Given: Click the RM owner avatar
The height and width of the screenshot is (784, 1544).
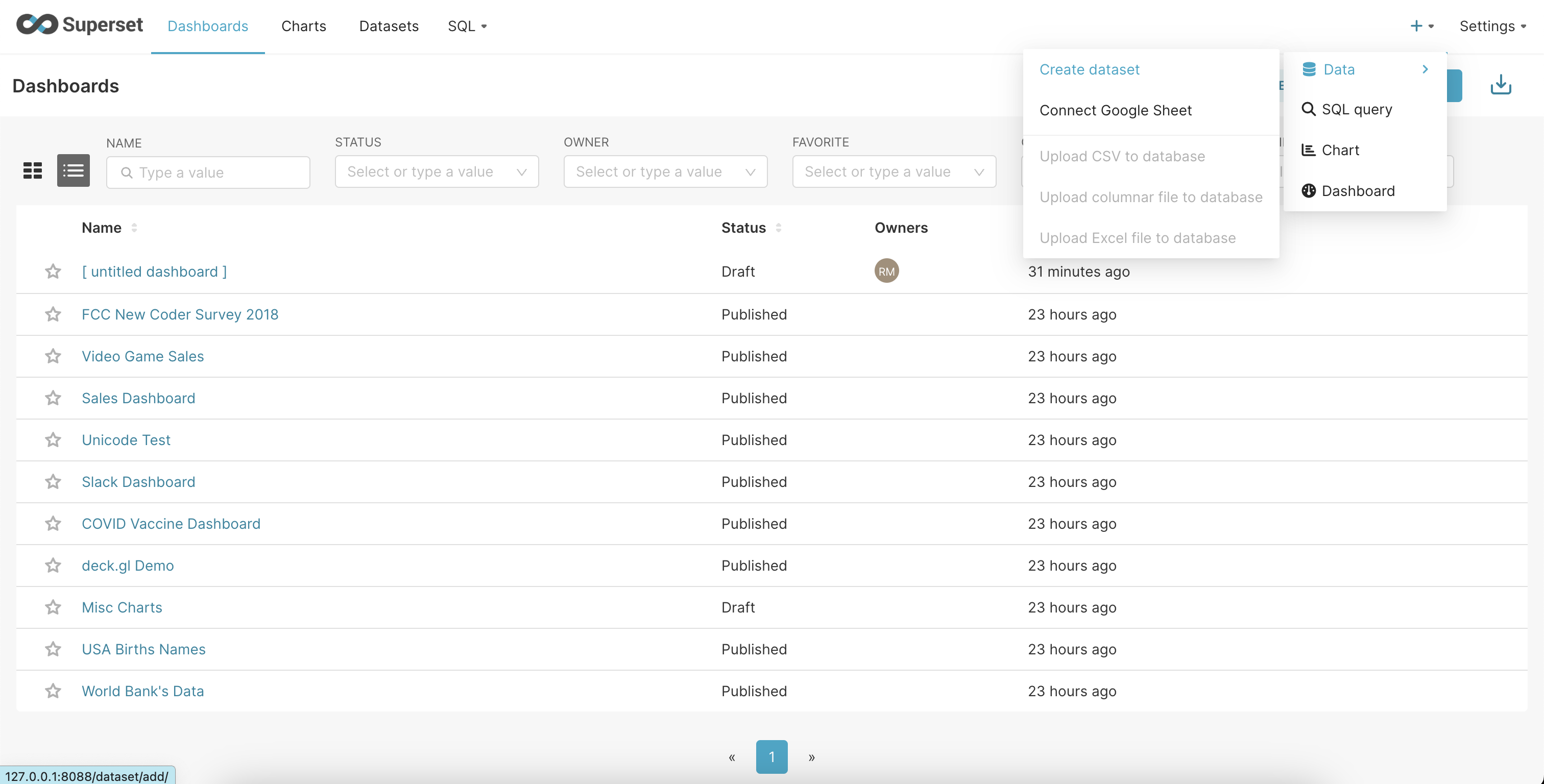Looking at the screenshot, I should click(886, 271).
